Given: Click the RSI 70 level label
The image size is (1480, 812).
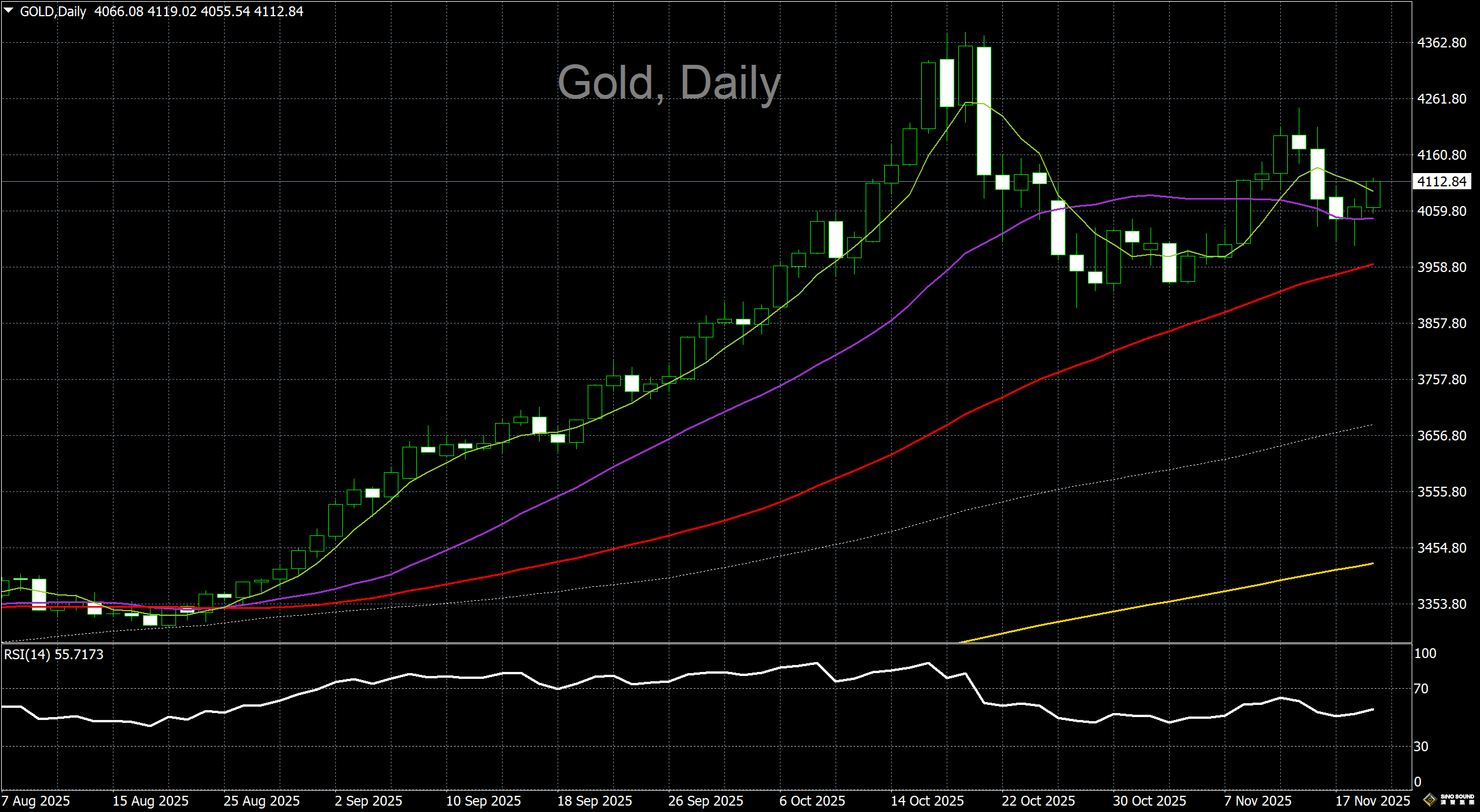Looking at the screenshot, I should pos(1421,689).
